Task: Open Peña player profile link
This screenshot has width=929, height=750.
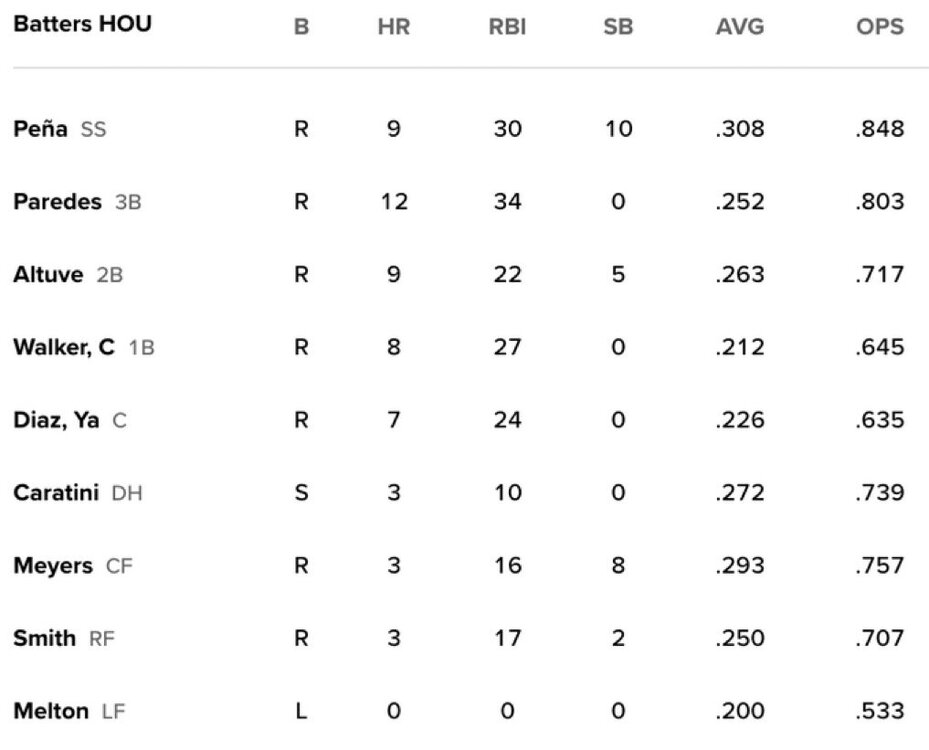Action: [x=40, y=129]
